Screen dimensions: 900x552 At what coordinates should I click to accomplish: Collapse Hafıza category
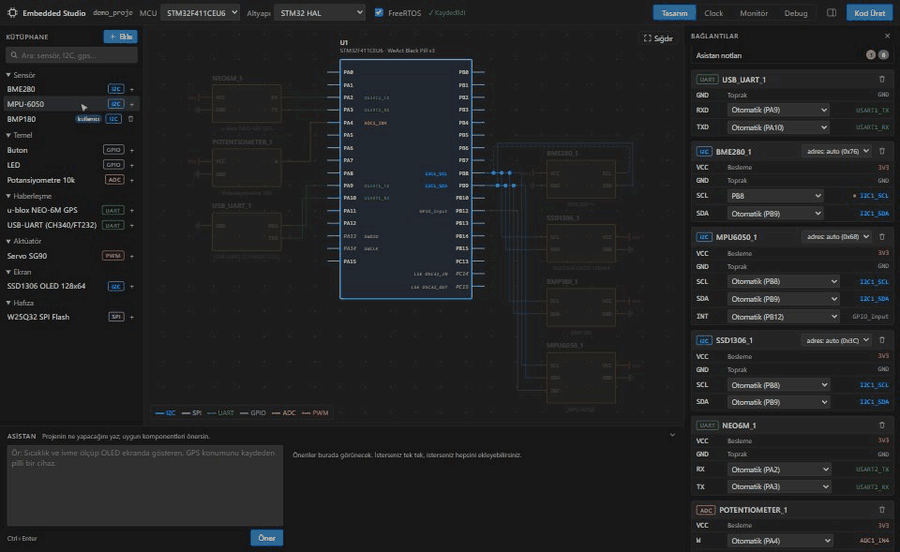pyautogui.click(x=20, y=303)
